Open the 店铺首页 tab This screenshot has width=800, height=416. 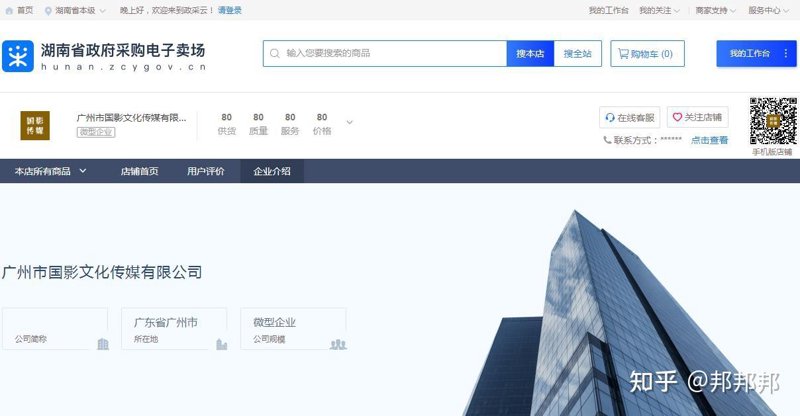139,171
